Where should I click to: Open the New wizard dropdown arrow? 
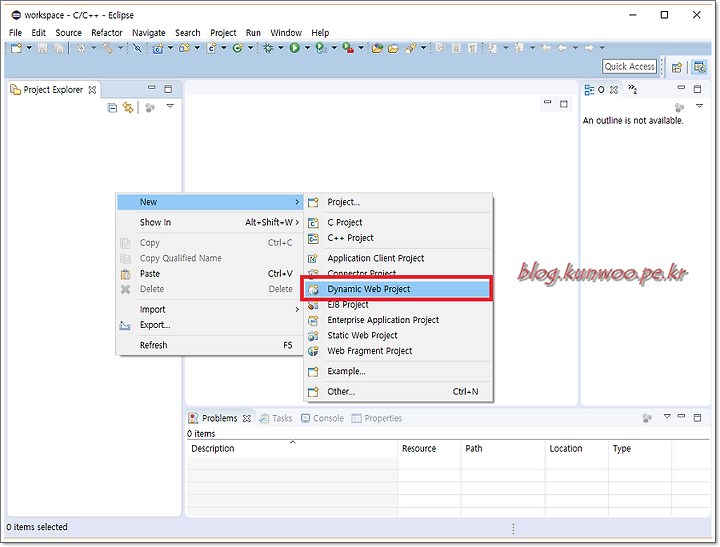click(x=29, y=47)
